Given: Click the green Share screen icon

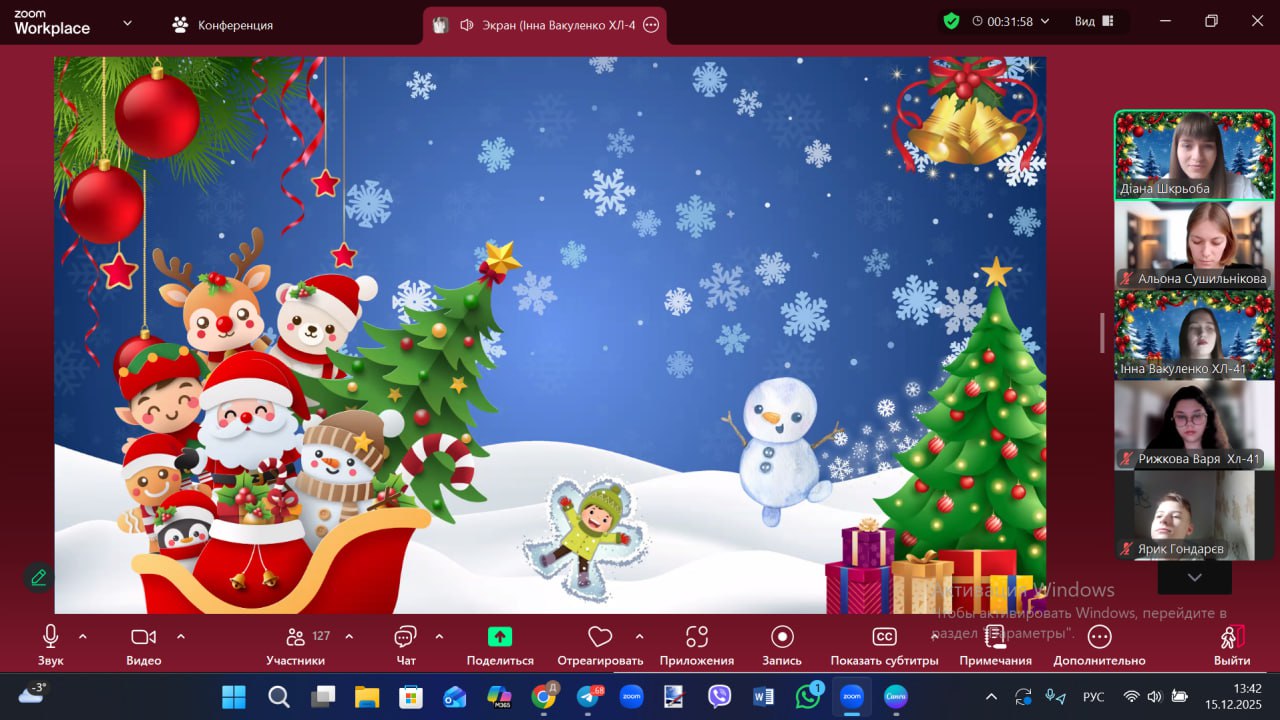Looking at the screenshot, I should click(x=500, y=637).
